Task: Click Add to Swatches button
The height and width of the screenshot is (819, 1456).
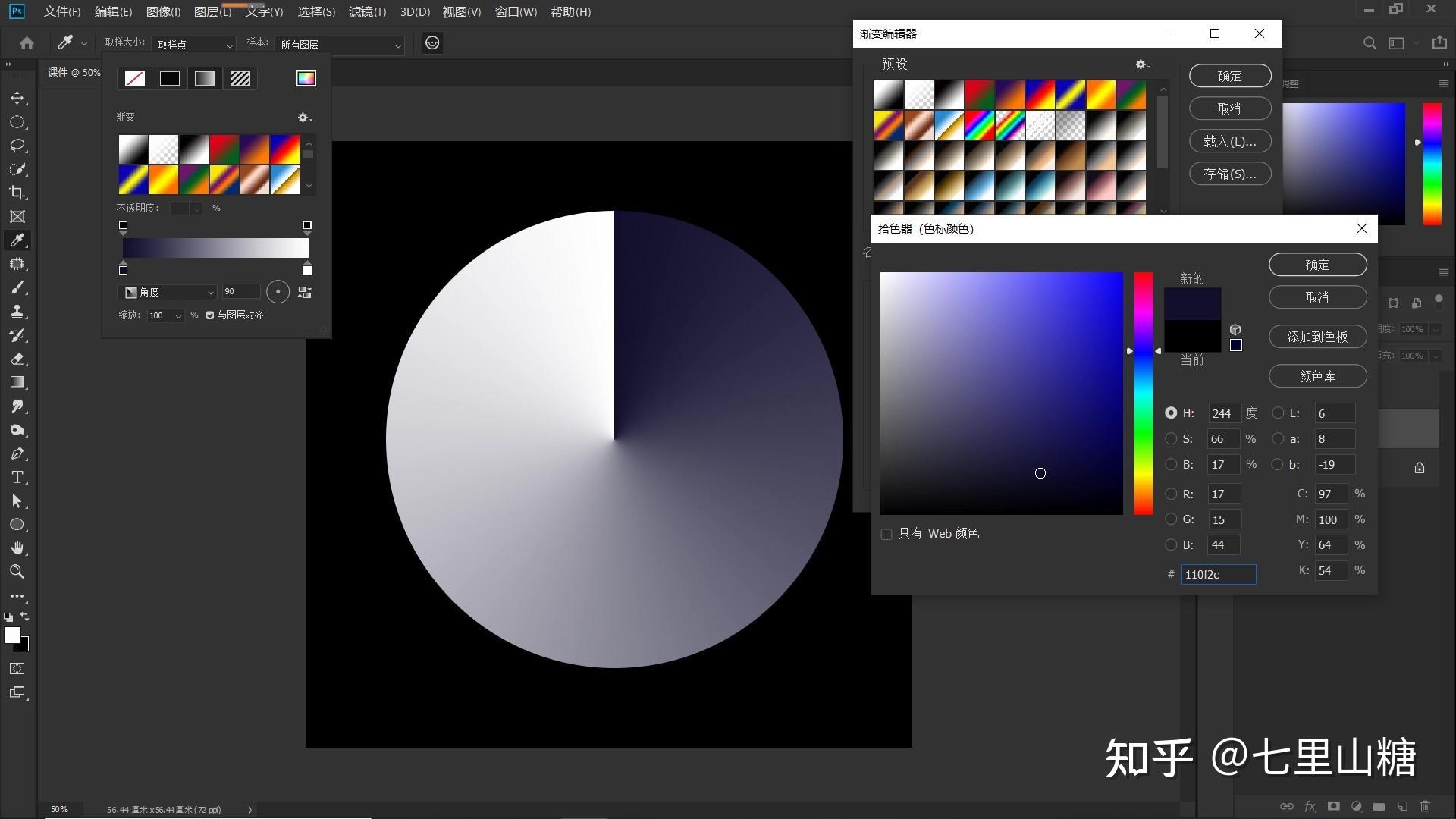Action: 1317,337
